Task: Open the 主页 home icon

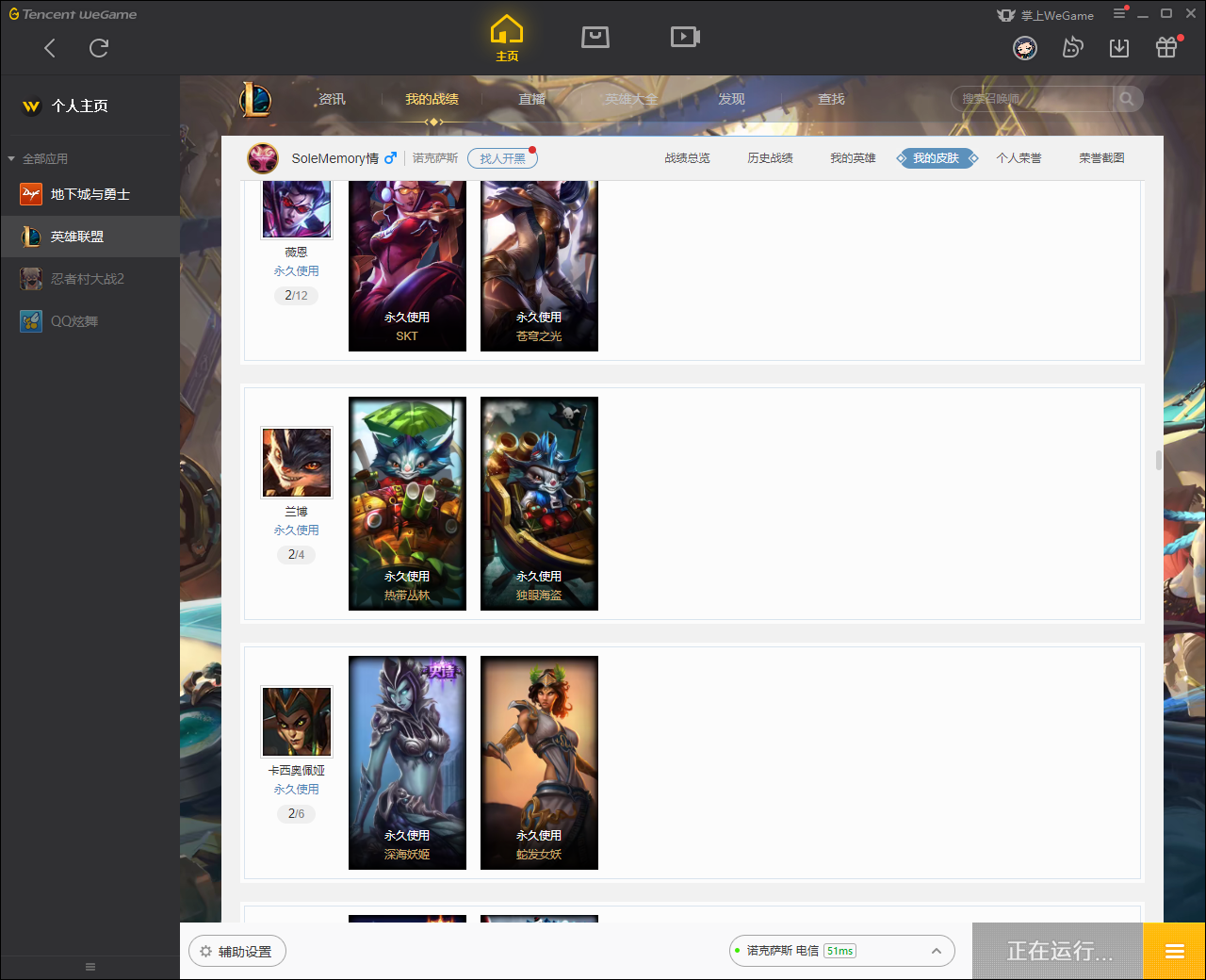Action: (507, 38)
